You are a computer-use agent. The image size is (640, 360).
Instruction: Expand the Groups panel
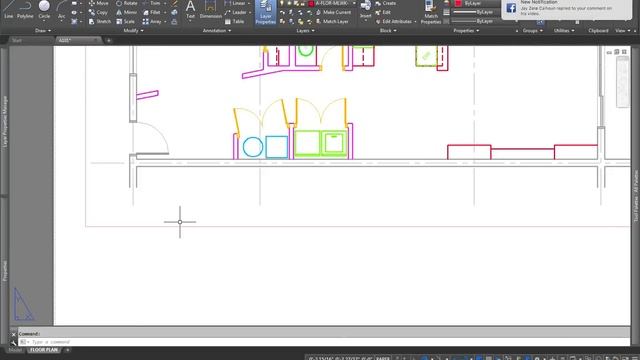tap(532, 31)
